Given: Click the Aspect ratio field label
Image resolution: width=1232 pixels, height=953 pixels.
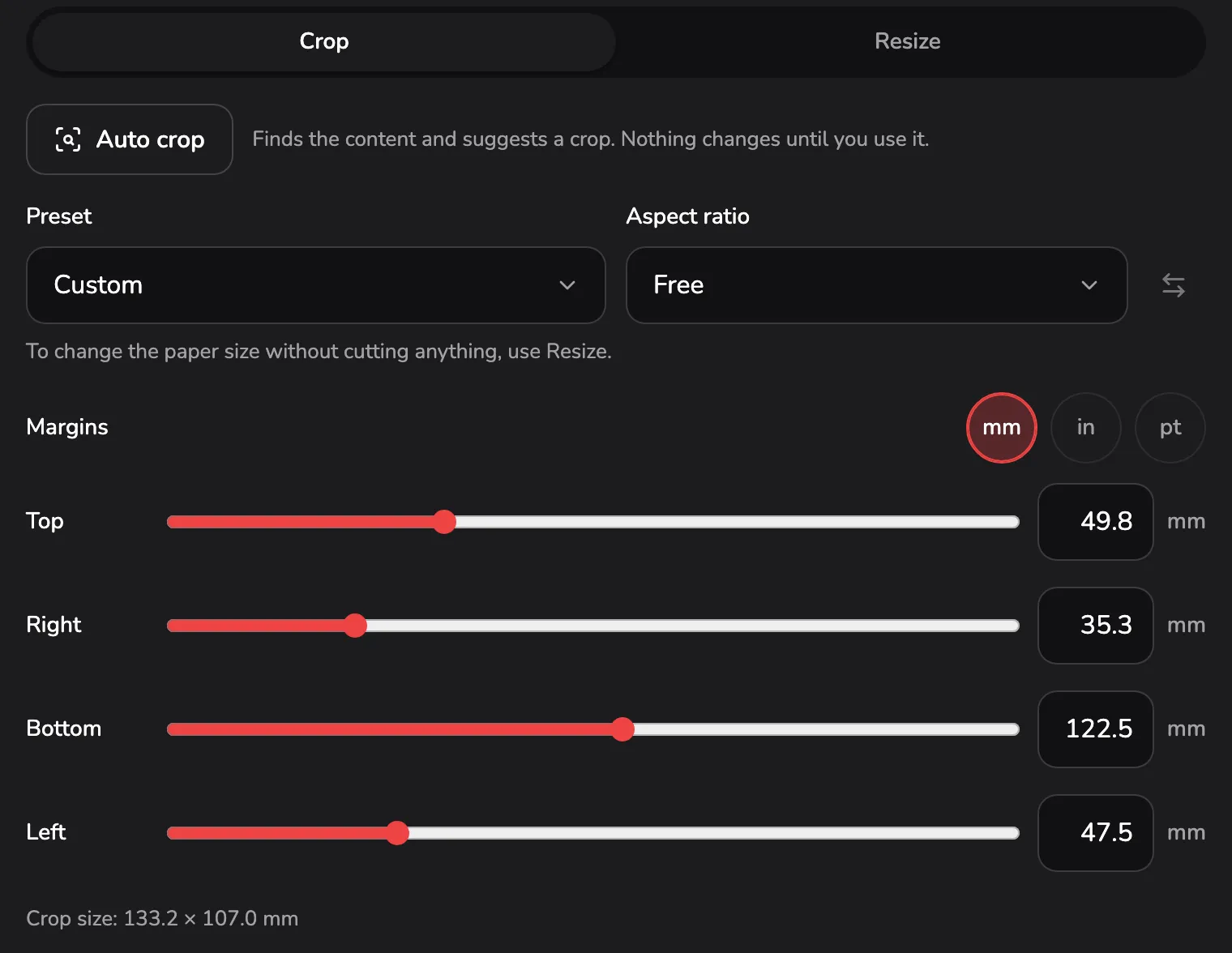Looking at the screenshot, I should click(688, 216).
